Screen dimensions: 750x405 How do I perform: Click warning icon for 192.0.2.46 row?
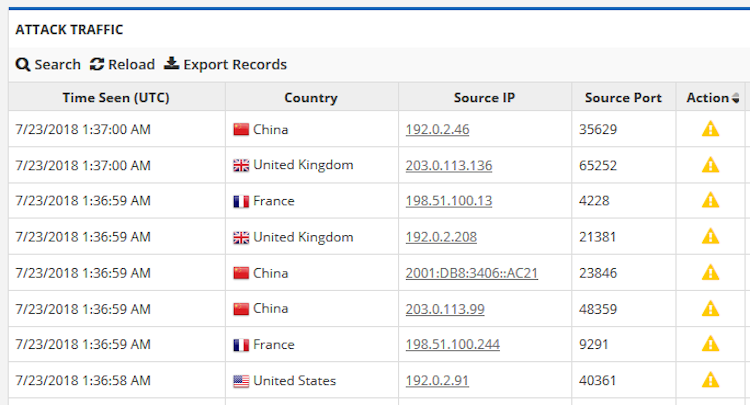point(710,129)
